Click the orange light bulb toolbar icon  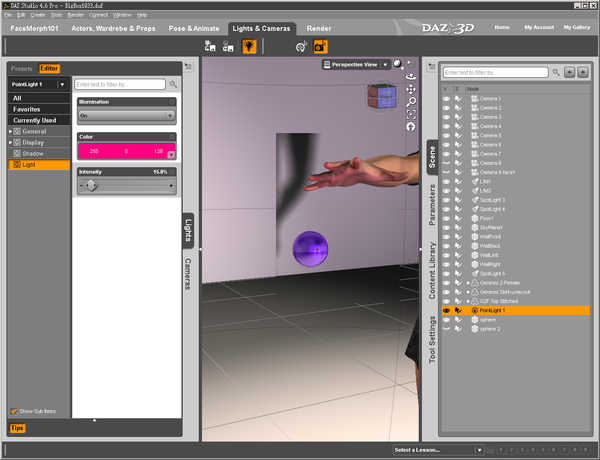click(x=249, y=46)
